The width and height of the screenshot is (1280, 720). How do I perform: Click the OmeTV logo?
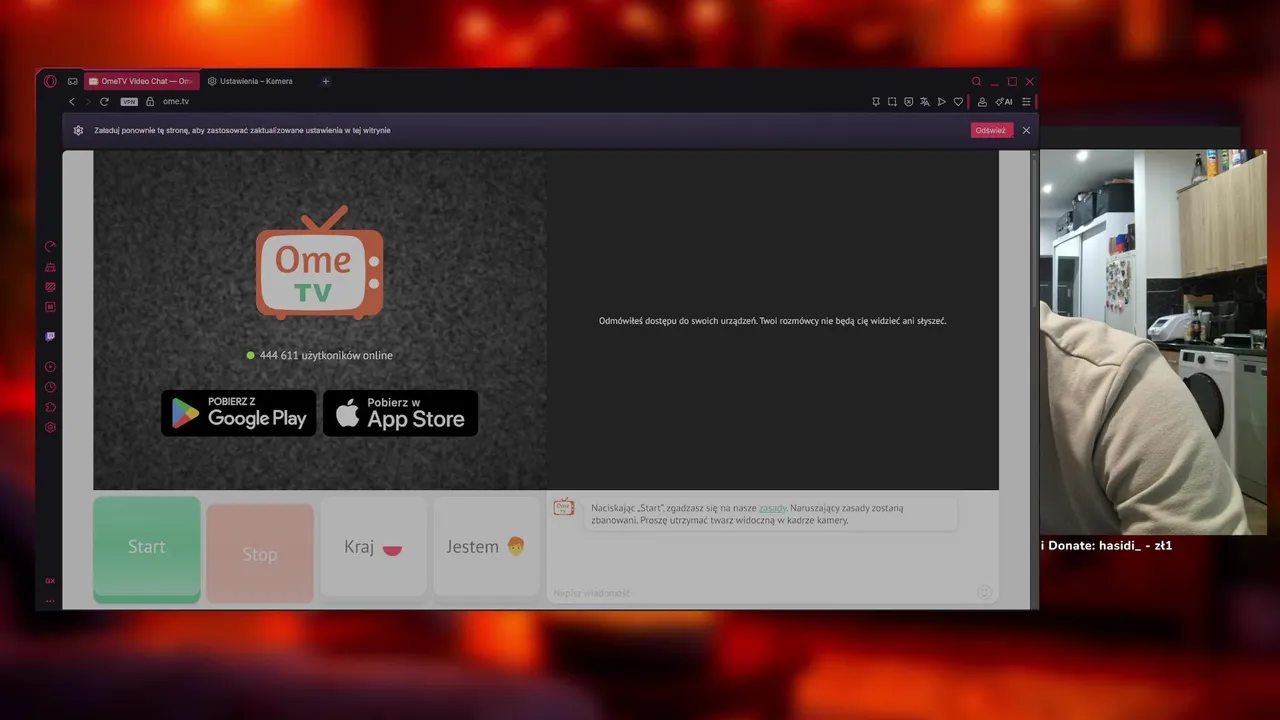pyautogui.click(x=319, y=262)
